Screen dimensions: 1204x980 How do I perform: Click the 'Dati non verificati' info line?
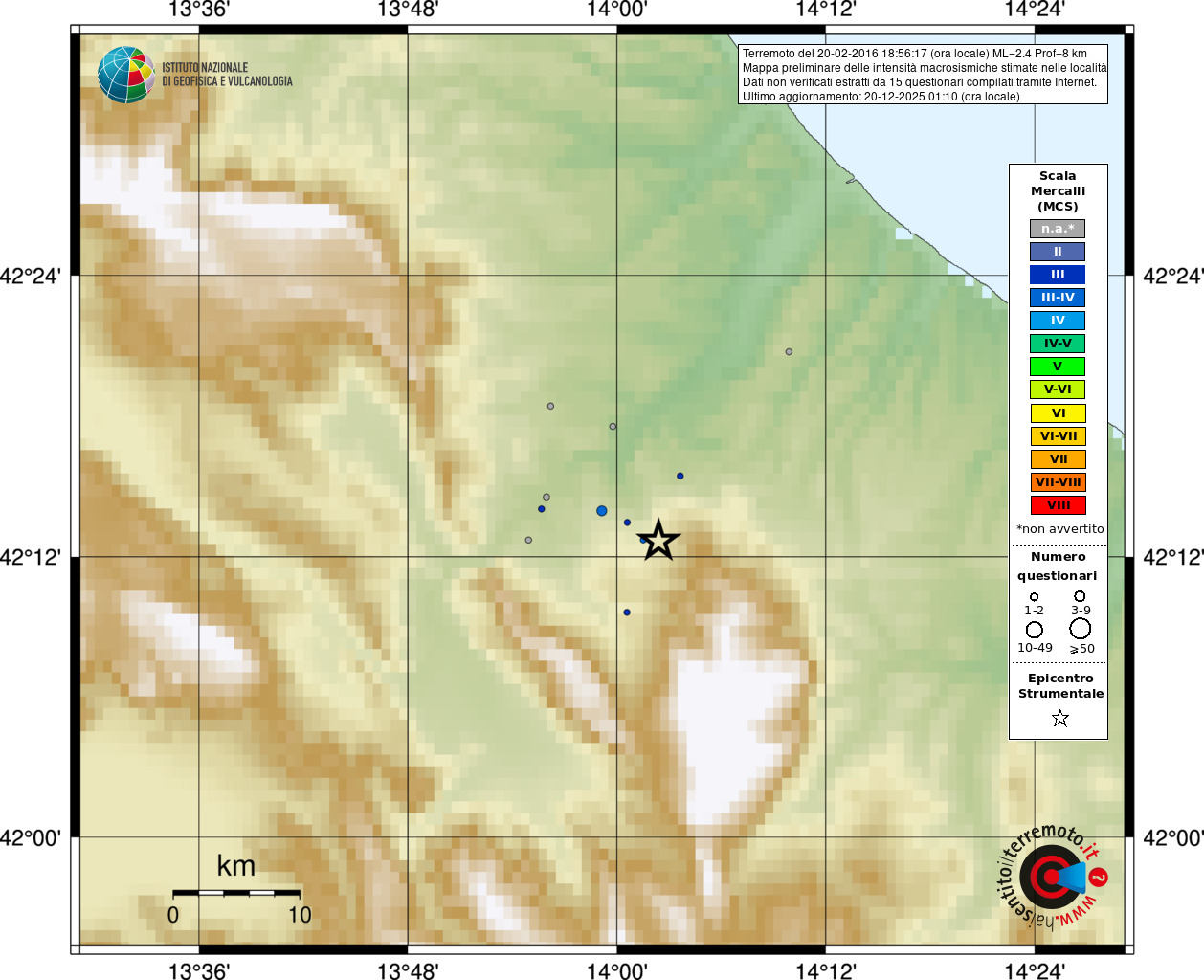(920, 82)
